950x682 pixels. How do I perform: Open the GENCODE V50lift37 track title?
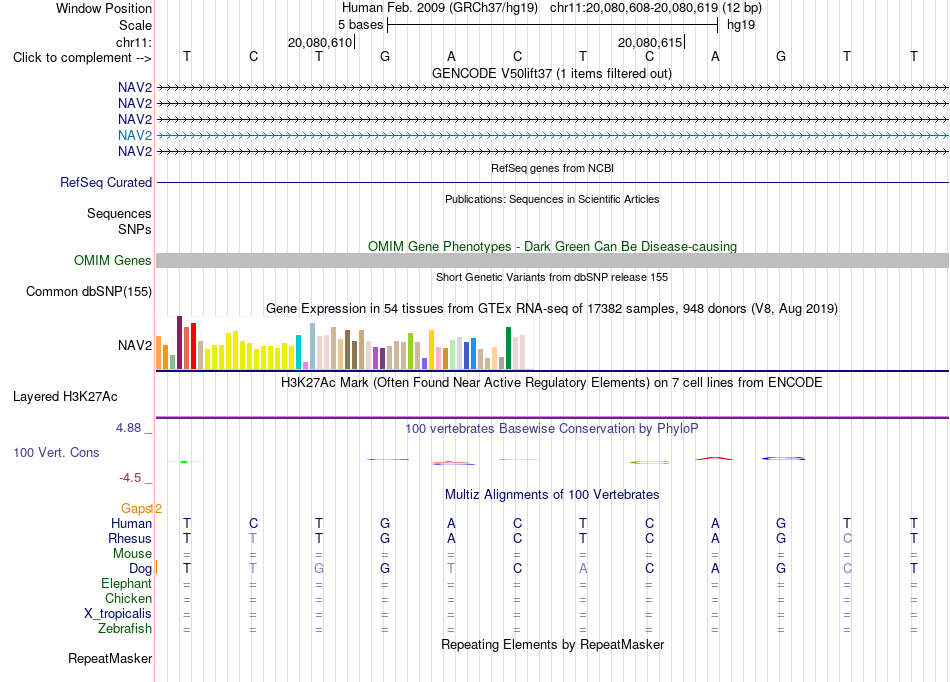[551, 73]
